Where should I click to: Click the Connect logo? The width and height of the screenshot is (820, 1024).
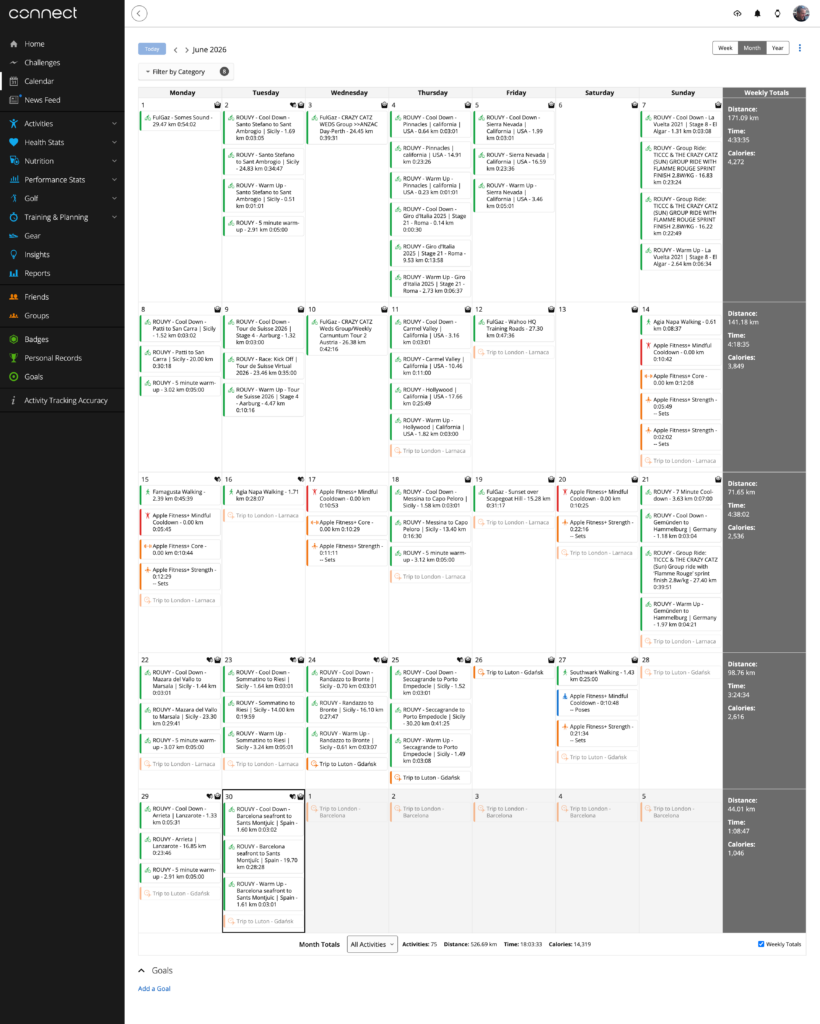43,13
